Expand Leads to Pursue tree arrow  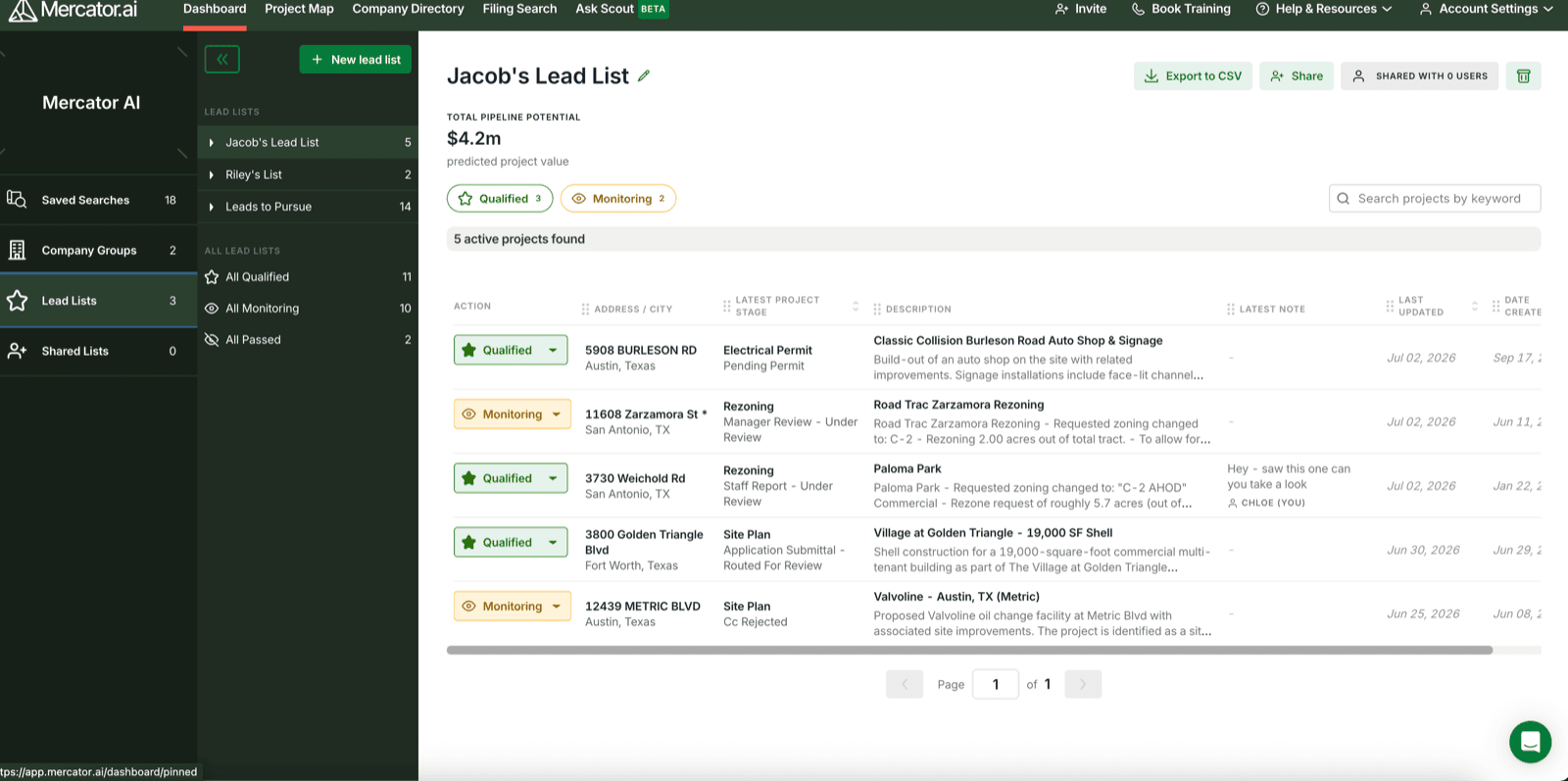click(x=212, y=207)
